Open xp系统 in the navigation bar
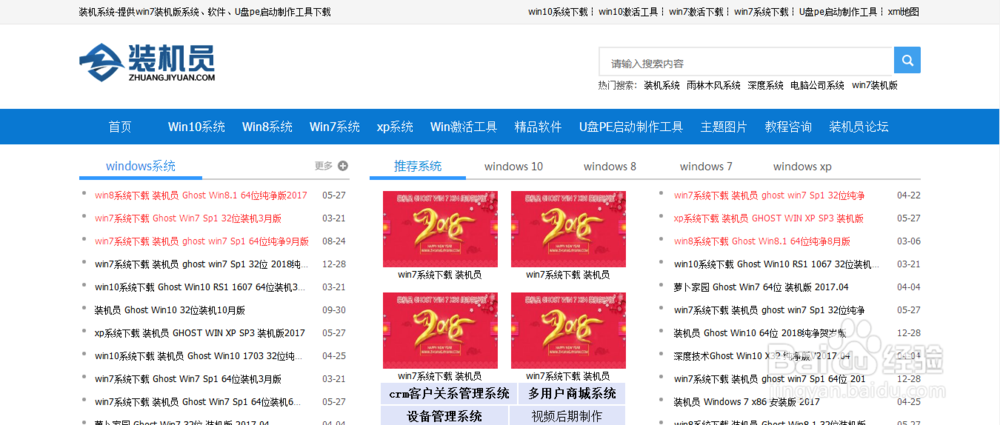Screen dimensions: 1000x425 coord(395,126)
